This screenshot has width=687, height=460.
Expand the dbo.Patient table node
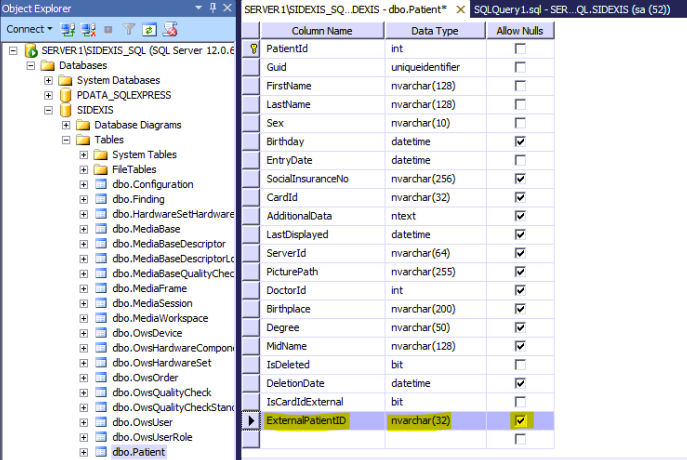(83, 452)
